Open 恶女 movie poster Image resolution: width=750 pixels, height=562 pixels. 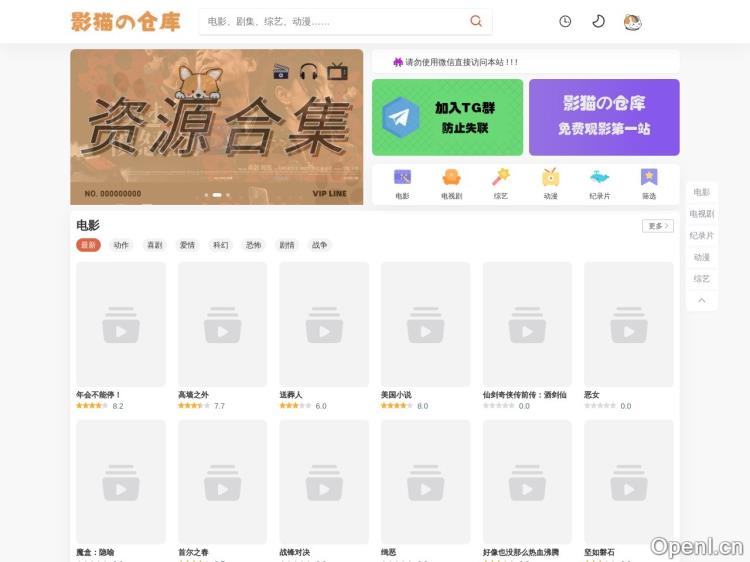[x=629, y=324]
